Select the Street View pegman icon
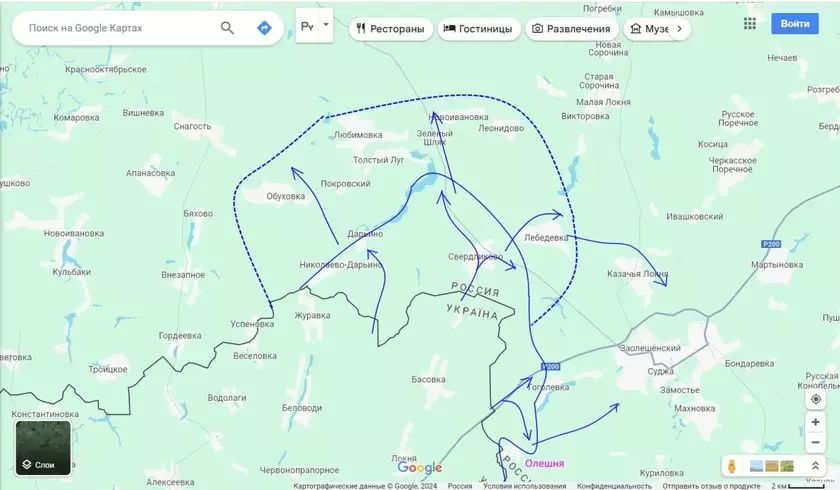This screenshot has width=840, height=490. (733, 466)
